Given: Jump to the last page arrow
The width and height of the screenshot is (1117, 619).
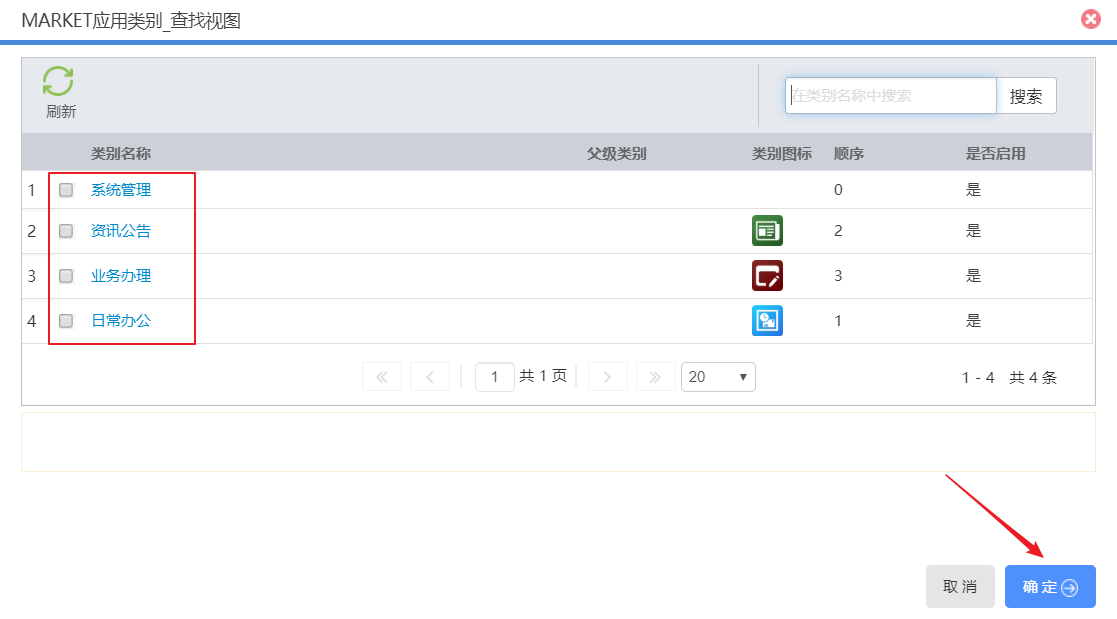Looking at the screenshot, I should 655,377.
